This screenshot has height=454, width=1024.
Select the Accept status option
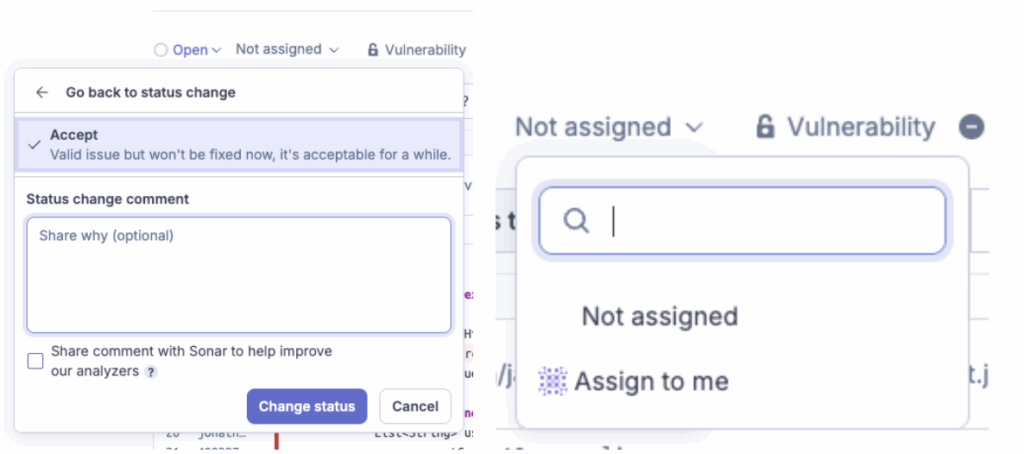point(240,144)
